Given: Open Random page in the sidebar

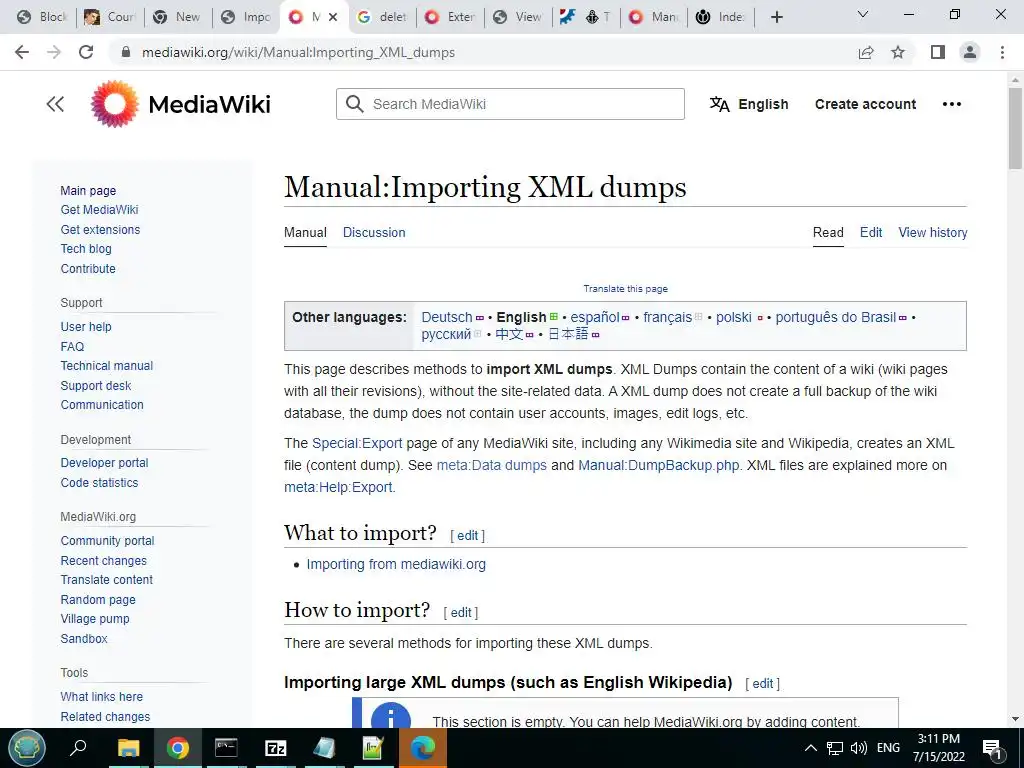Looking at the screenshot, I should [98, 600].
